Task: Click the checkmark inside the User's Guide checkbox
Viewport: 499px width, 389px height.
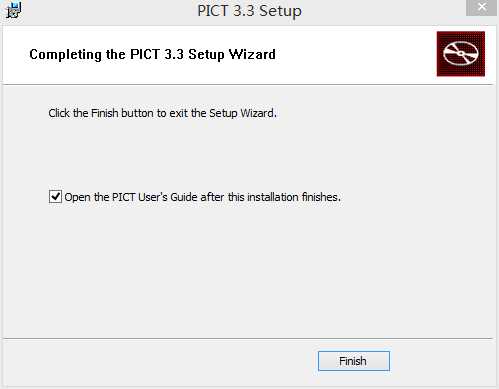Action: [55, 196]
